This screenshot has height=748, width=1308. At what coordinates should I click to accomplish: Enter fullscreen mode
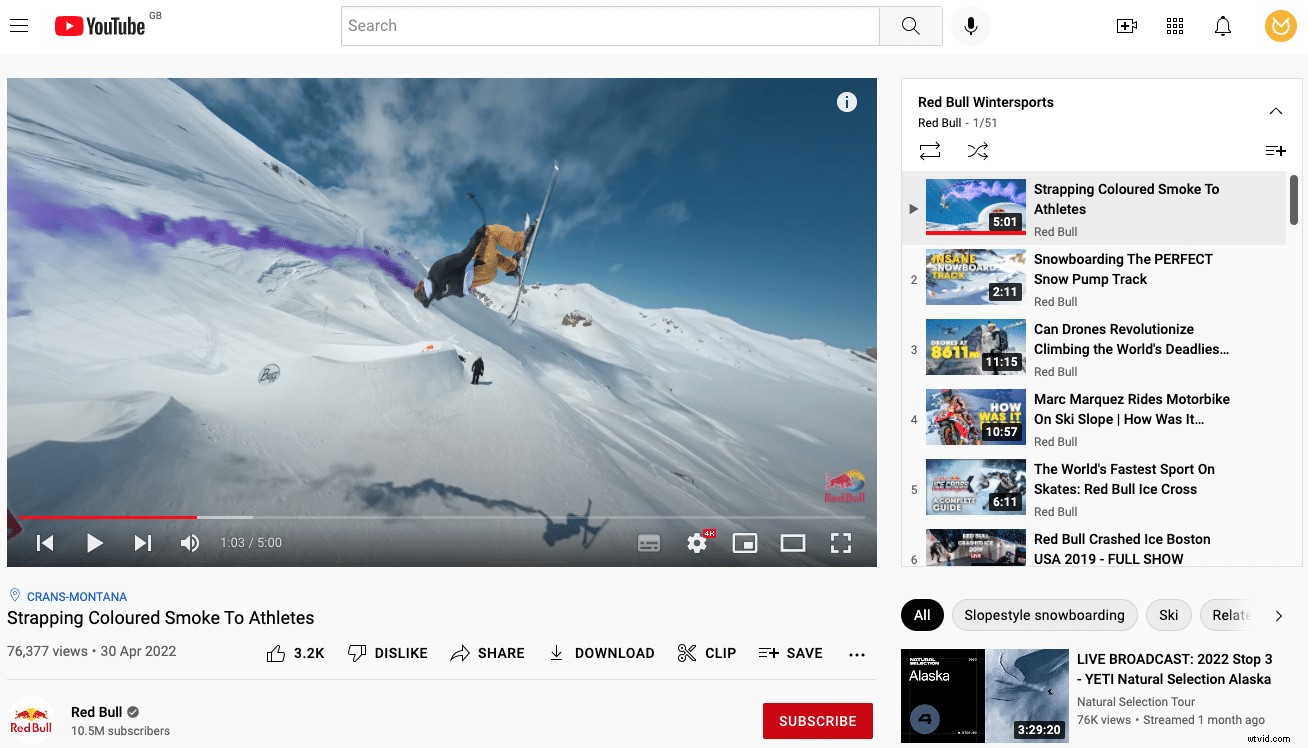[x=841, y=542]
